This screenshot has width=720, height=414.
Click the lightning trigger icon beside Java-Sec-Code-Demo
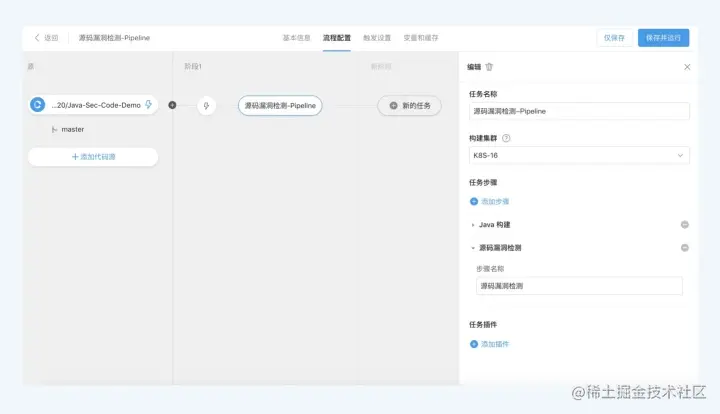148,105
